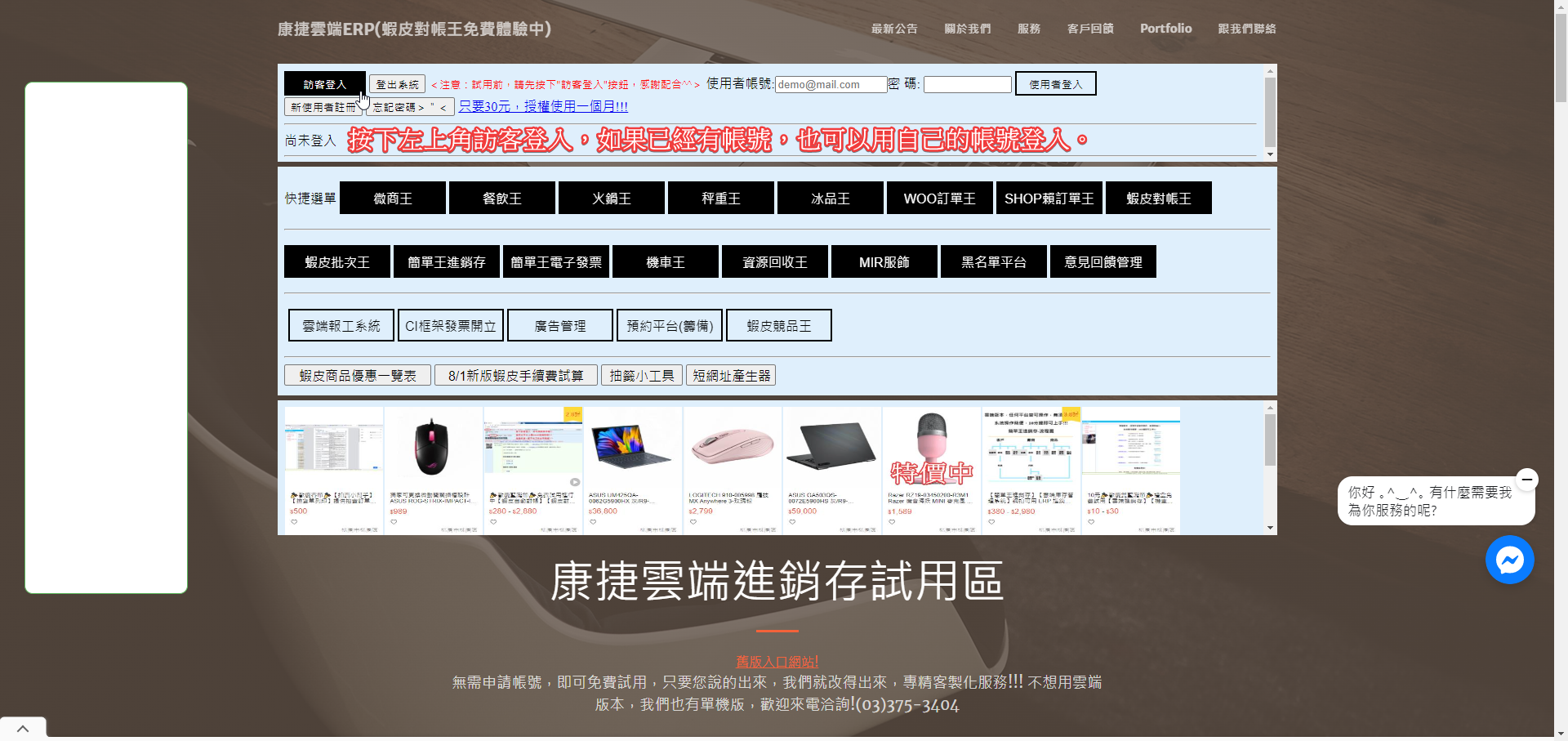The width and height of the screenshot is (1568, 741).
Task: Click the video play icon on third product
Action: (x=575, y=482)
